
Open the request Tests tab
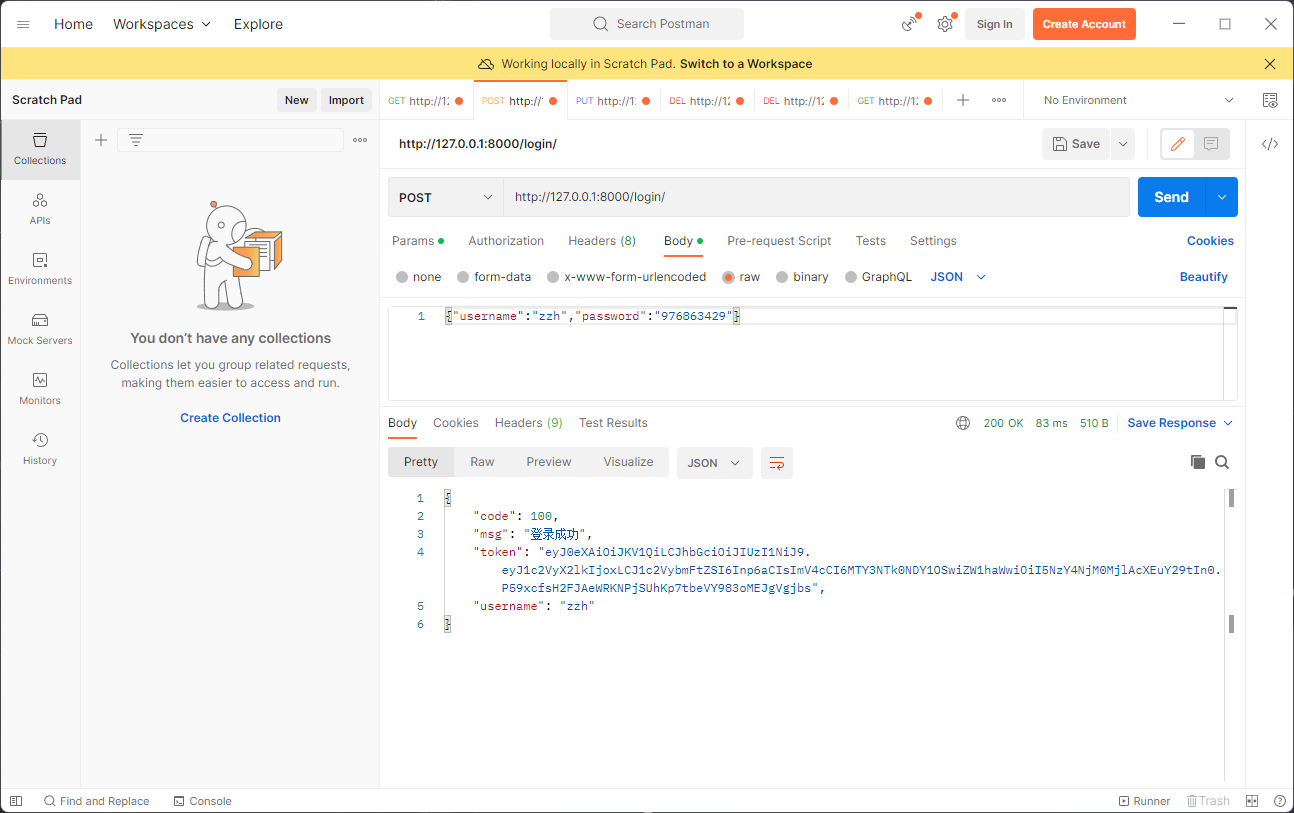tap(871, 241)
